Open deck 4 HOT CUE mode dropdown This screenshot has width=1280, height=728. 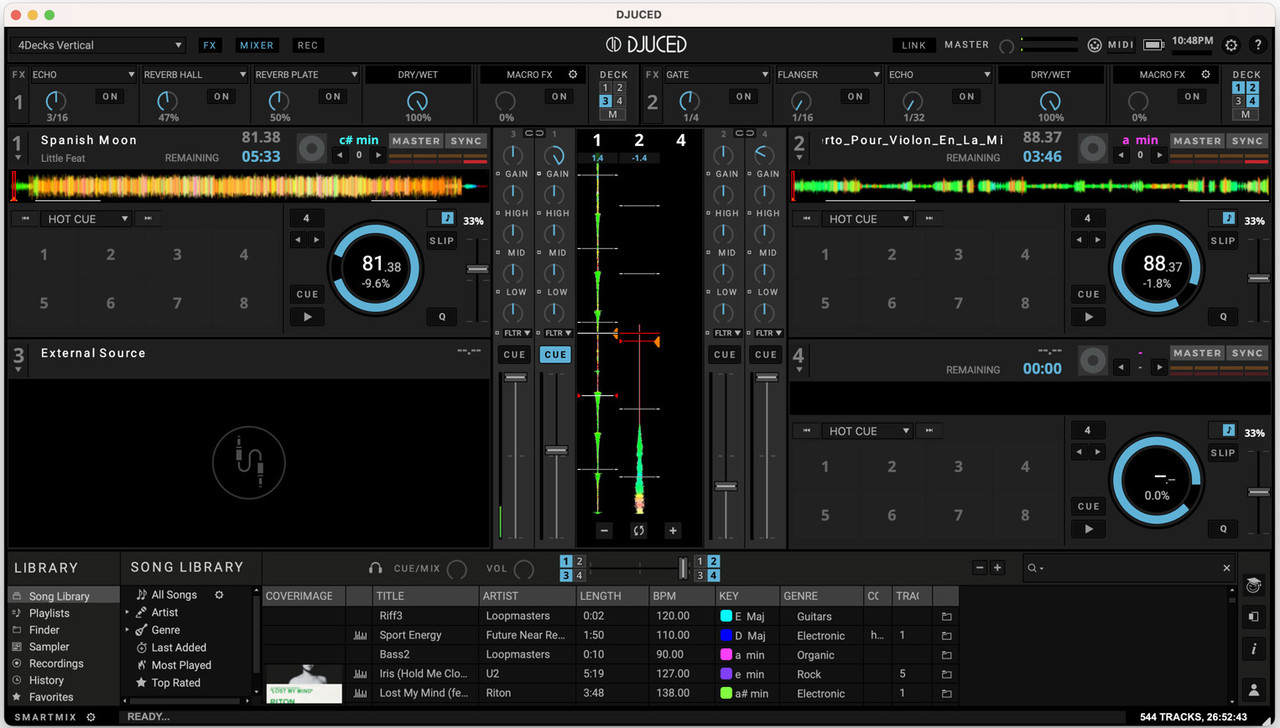point(867,431)
